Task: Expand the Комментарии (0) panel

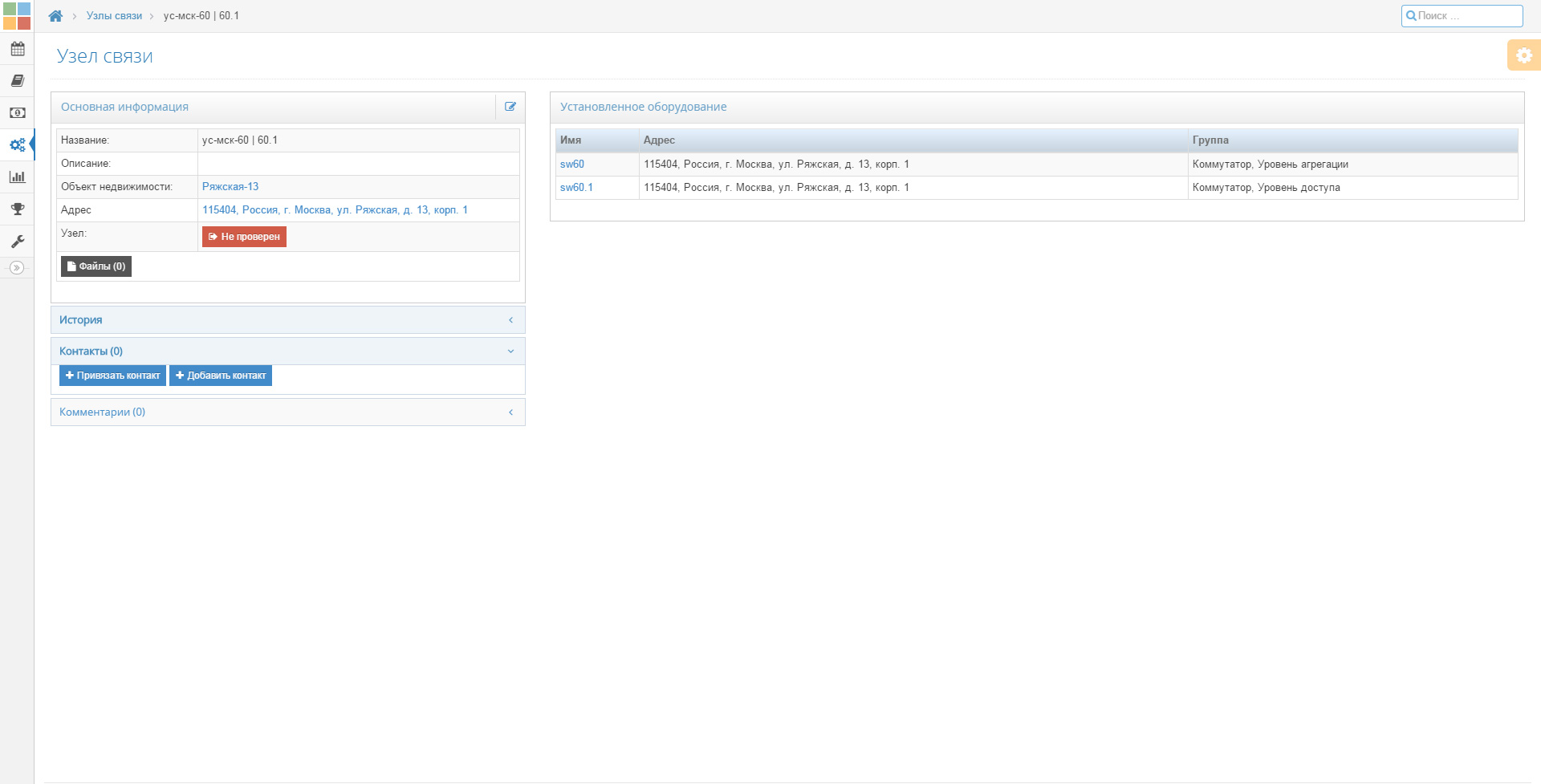Action: point(287,412)
